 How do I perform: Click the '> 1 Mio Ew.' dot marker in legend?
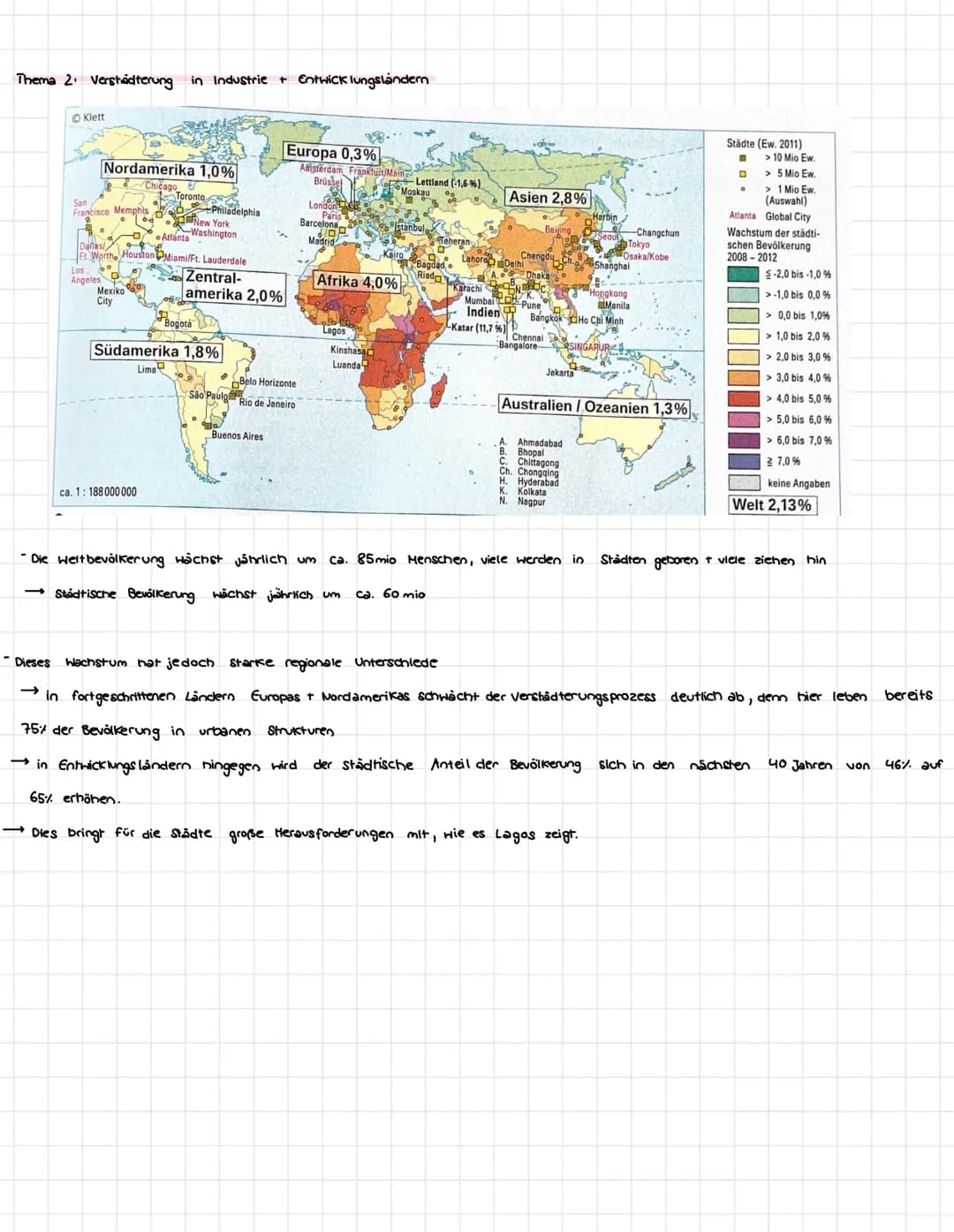tap(744, 188)
